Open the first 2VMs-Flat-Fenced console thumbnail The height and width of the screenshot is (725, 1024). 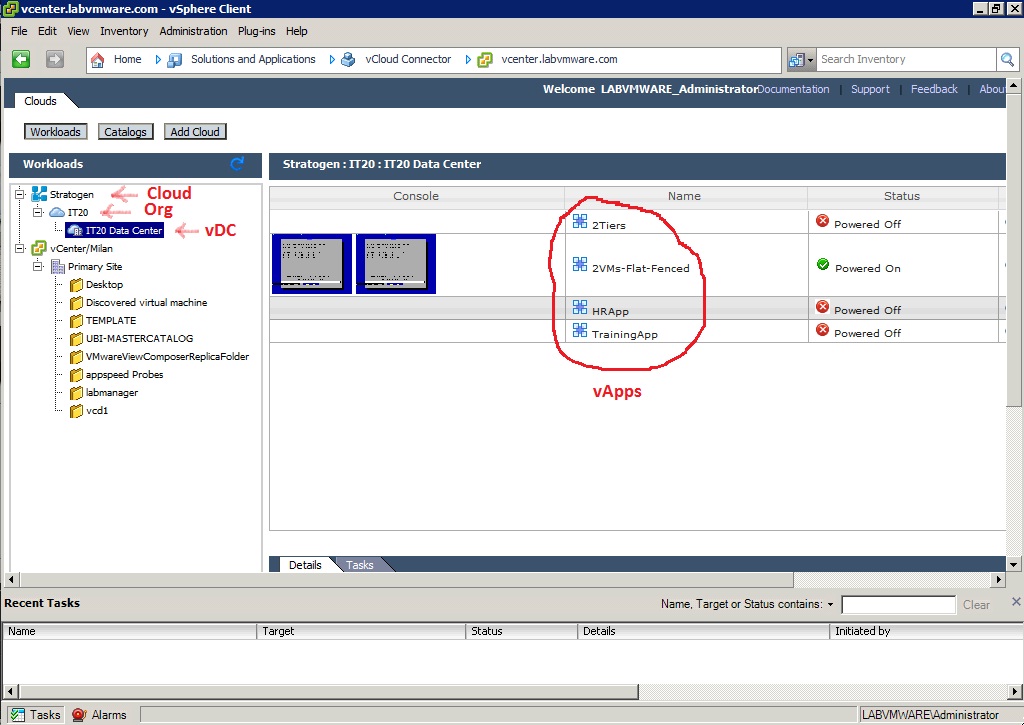(312, 264)
